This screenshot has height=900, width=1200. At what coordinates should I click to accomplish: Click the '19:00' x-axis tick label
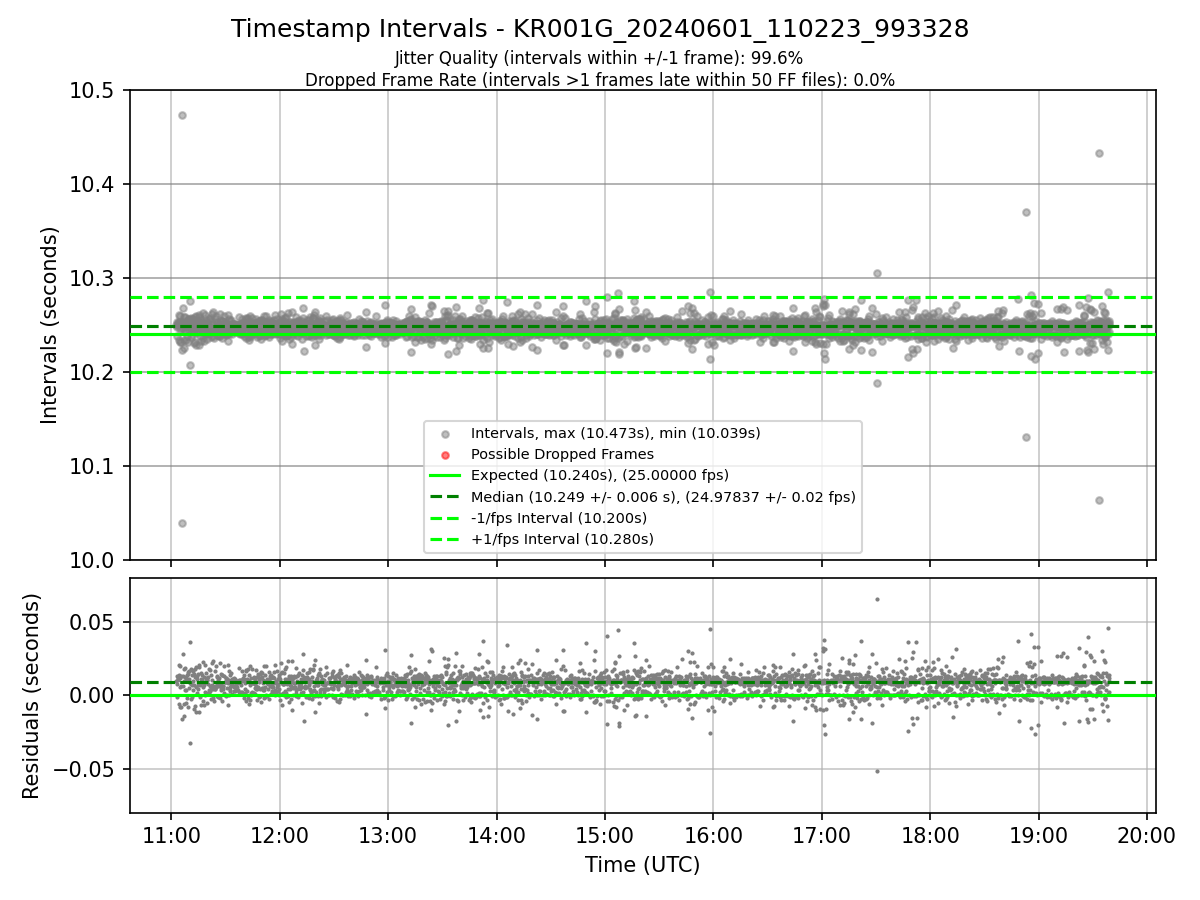coord(1038,835)
